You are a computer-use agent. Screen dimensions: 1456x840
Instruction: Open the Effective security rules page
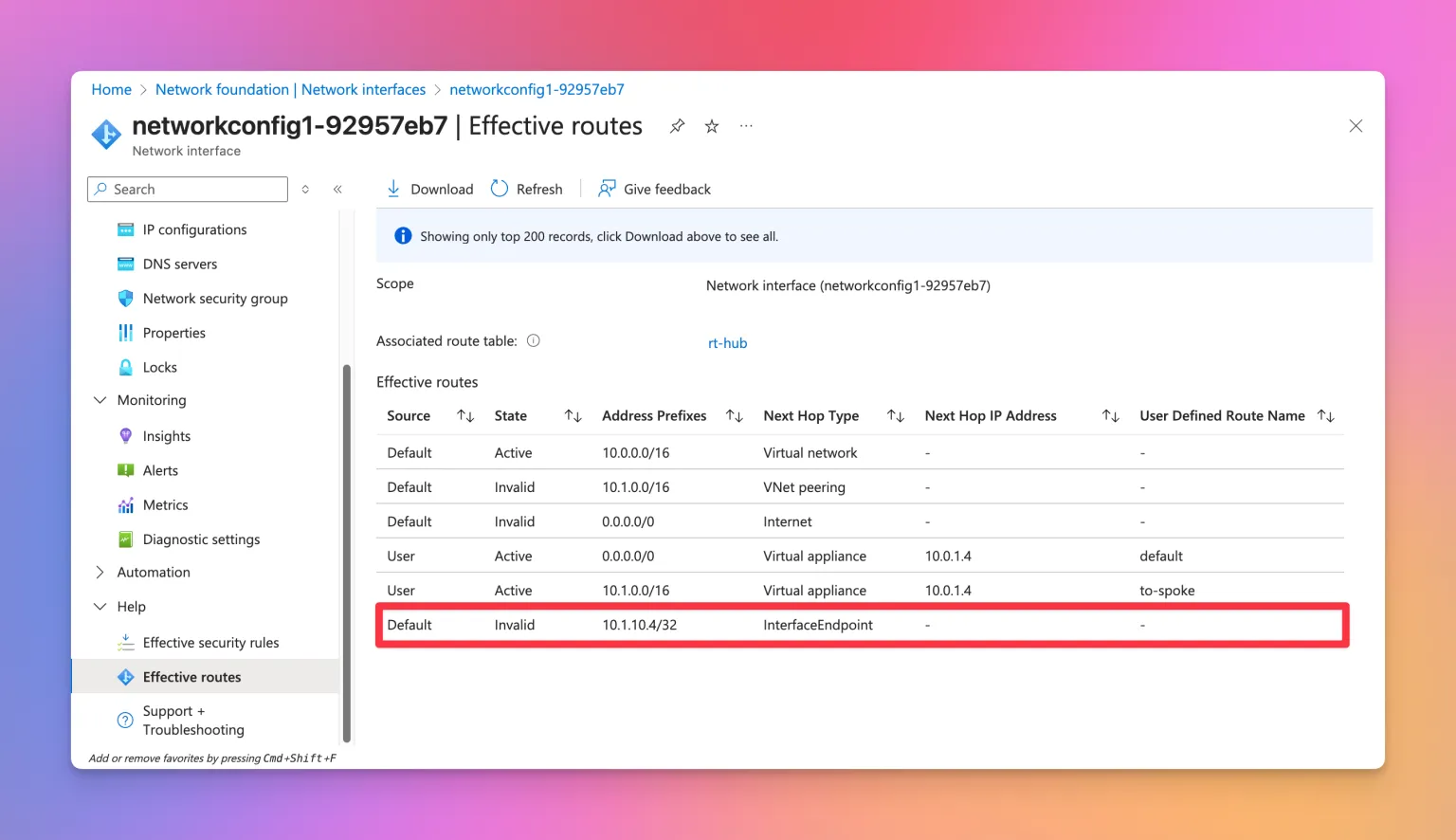coord(210,643)
